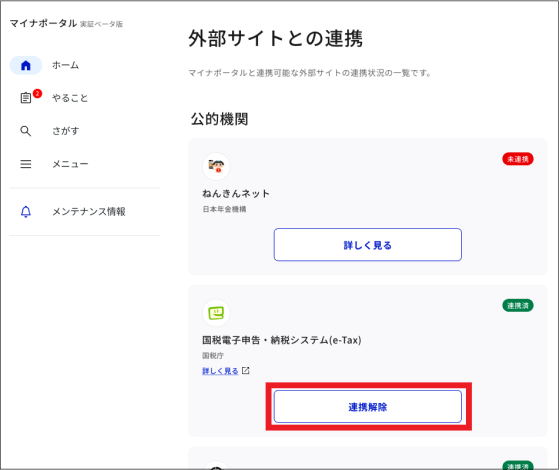Open the hamburger メニュー icon
Image resolution: width=560 pixels, height=470 pixels.
pos(25,164)
